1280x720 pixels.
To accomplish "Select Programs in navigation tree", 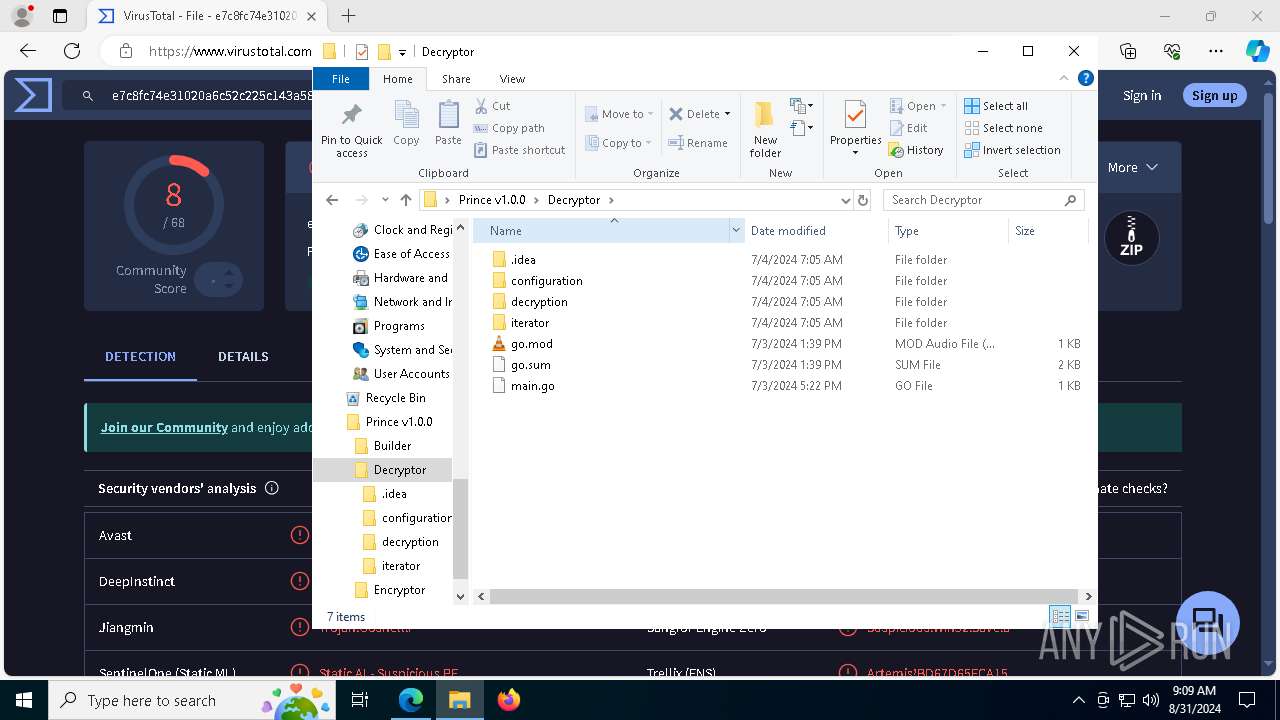I will (x=399, y=326).
